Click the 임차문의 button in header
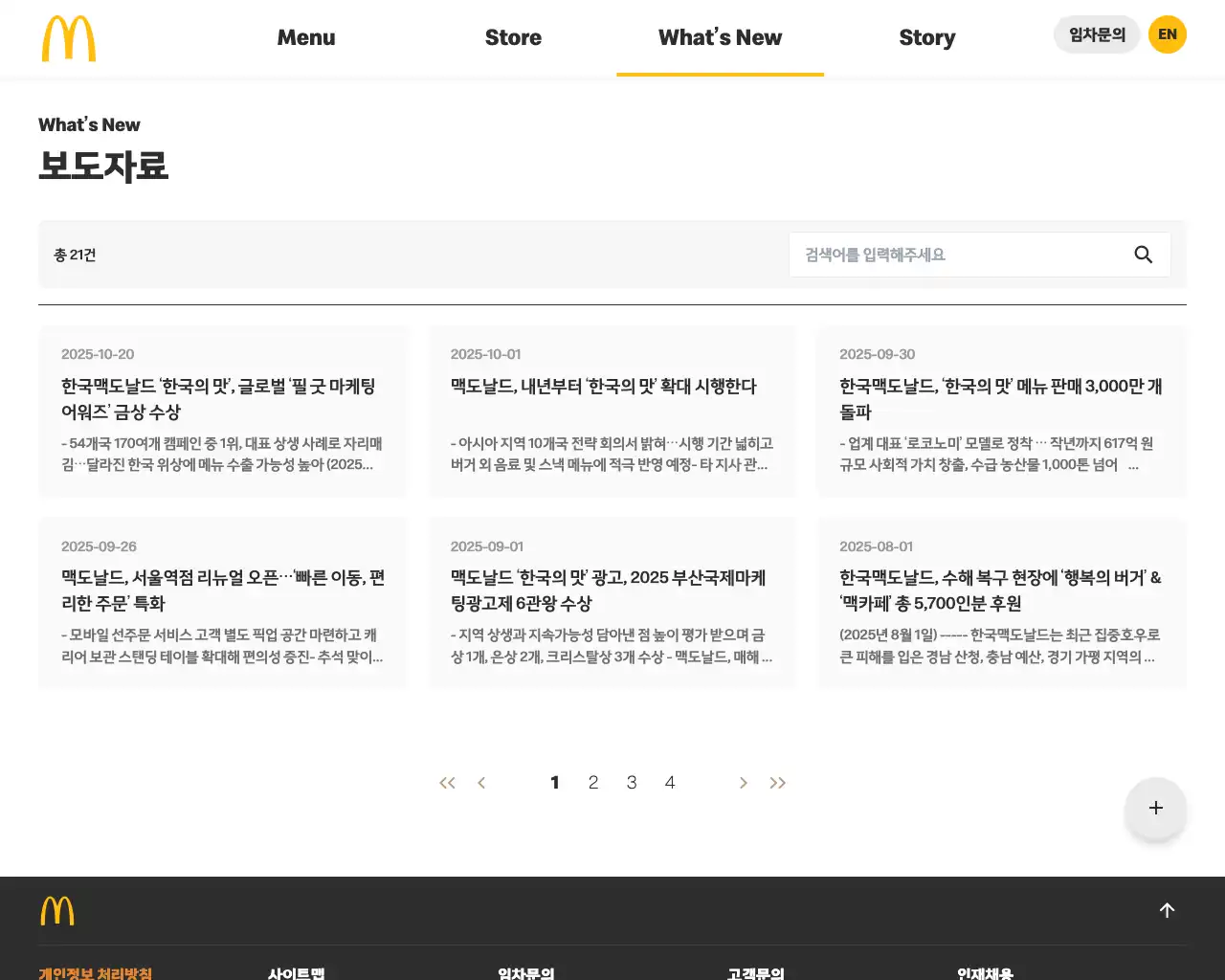Image resolution: width=1225 pixels, height=980 pixels. coord(1097,34)
